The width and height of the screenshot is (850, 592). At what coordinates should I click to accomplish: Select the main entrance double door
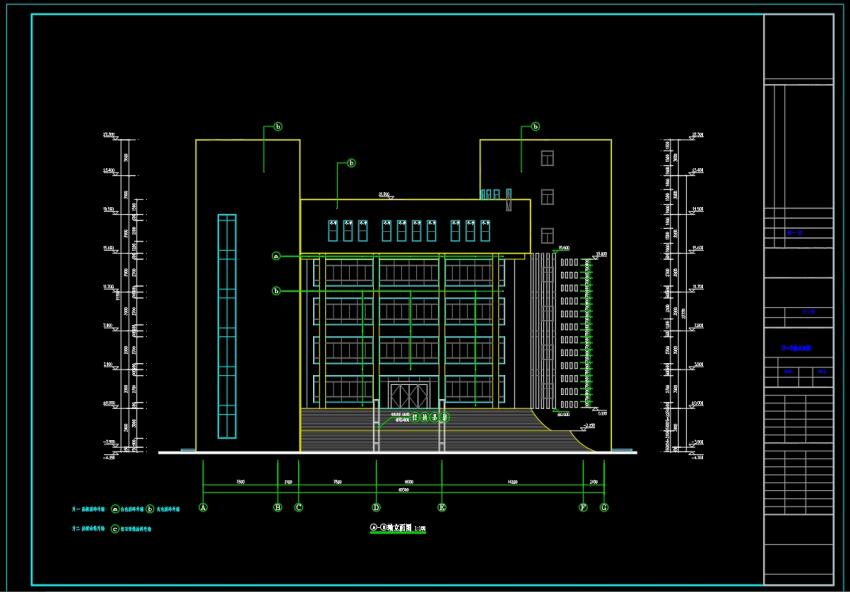pyautogui.click(x=409, y=395)
